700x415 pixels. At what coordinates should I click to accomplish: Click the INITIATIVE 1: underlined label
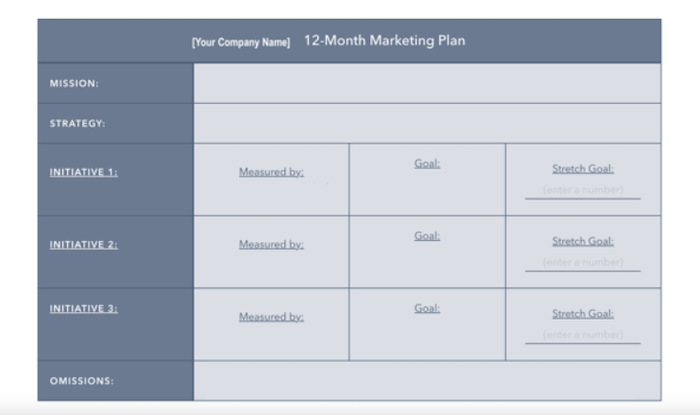[x=83, y=172]
